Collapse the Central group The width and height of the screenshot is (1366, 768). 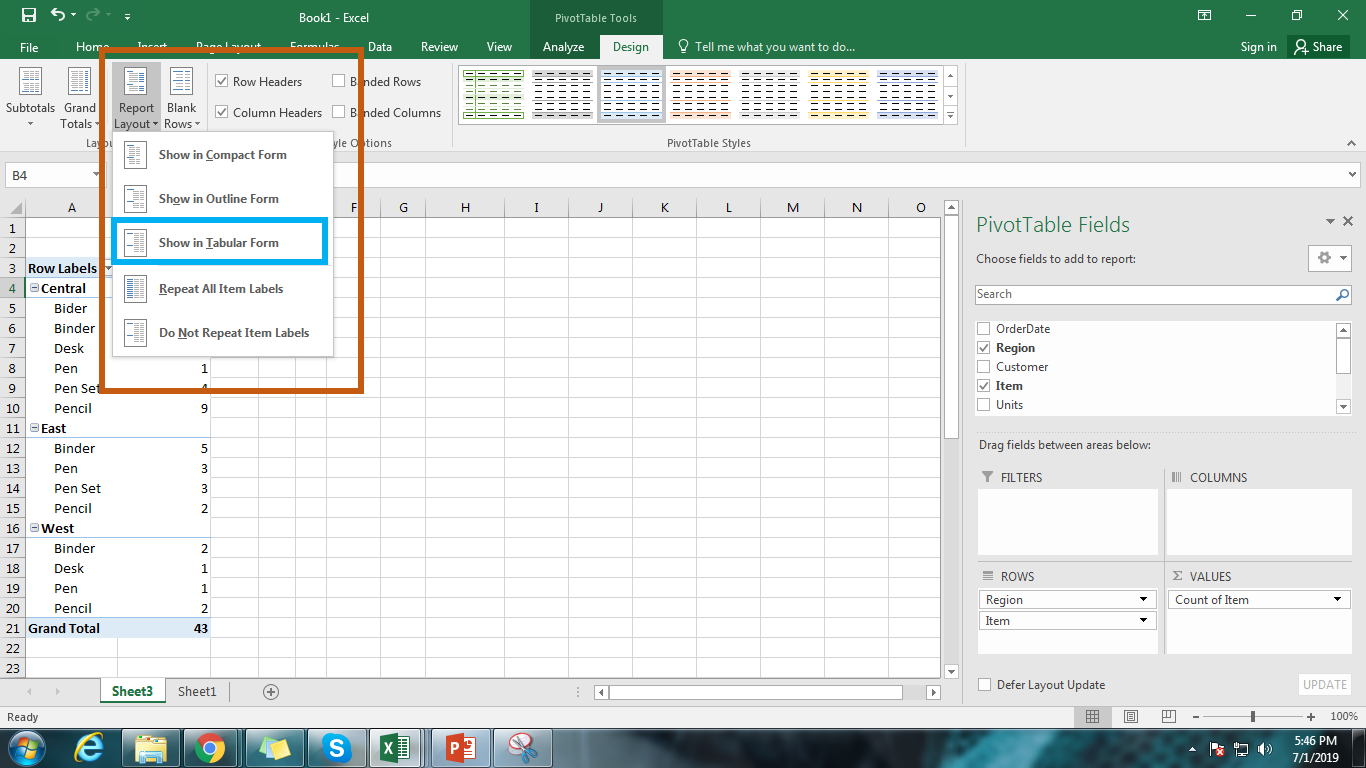(35, 289)
